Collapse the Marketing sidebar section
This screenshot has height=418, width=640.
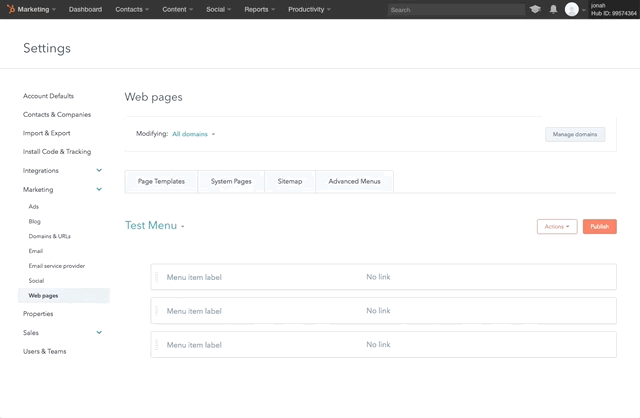(x=99, y=189)
